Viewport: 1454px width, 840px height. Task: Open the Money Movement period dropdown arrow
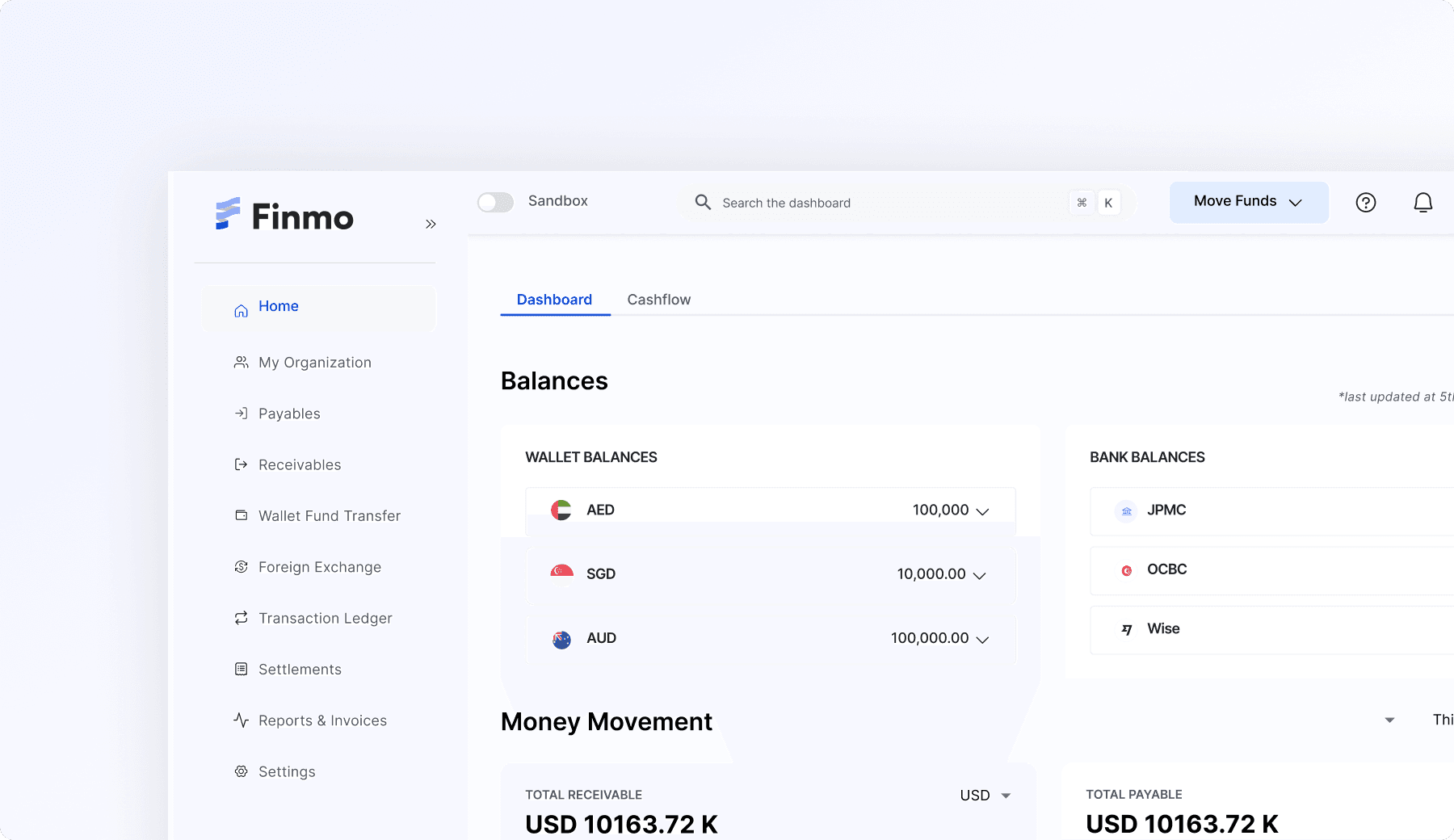tap(1389, 720)
